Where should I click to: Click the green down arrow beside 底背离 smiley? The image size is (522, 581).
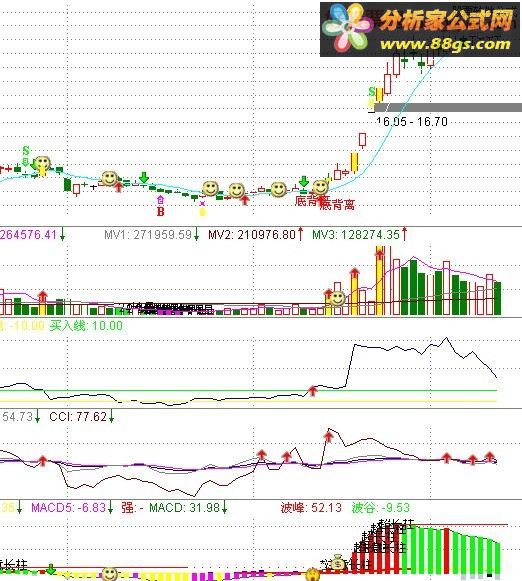pyautogui.click(x=304, y=182)
